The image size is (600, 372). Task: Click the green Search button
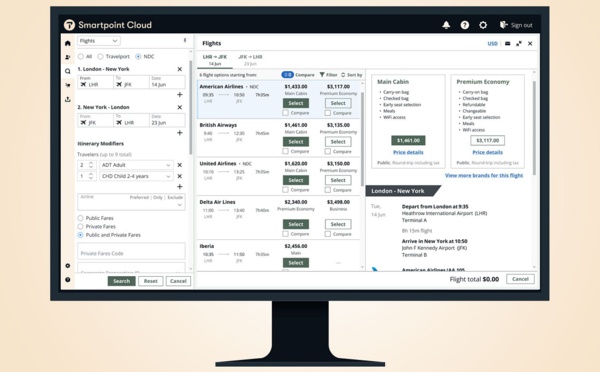pyautogui.click(x=122, y=281)
